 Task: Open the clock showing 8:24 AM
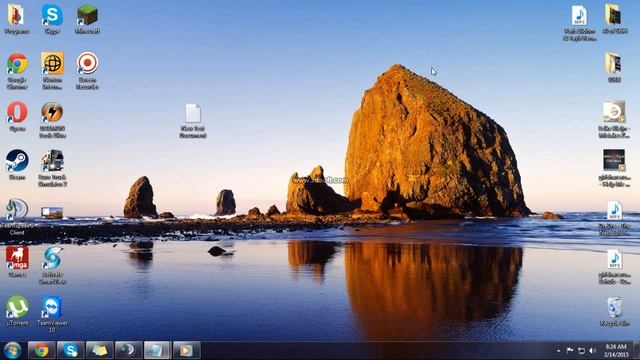pyautogui.click(x=616, y=351)
